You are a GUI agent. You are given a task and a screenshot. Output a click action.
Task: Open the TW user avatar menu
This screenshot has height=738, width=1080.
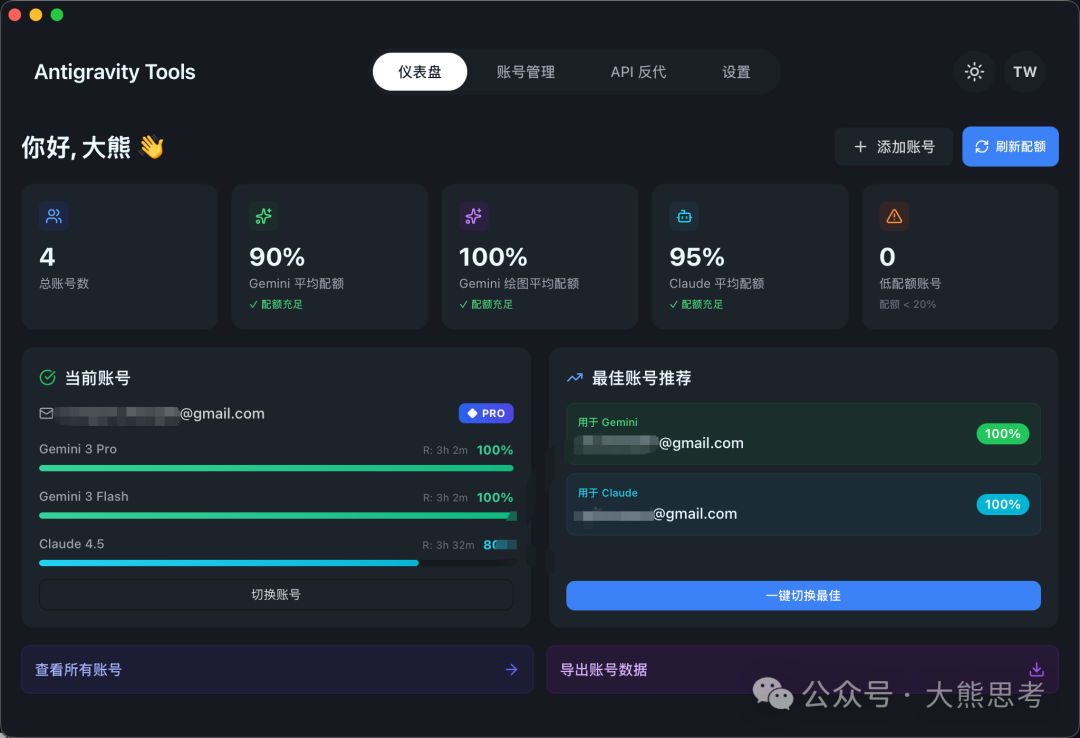1024,72
